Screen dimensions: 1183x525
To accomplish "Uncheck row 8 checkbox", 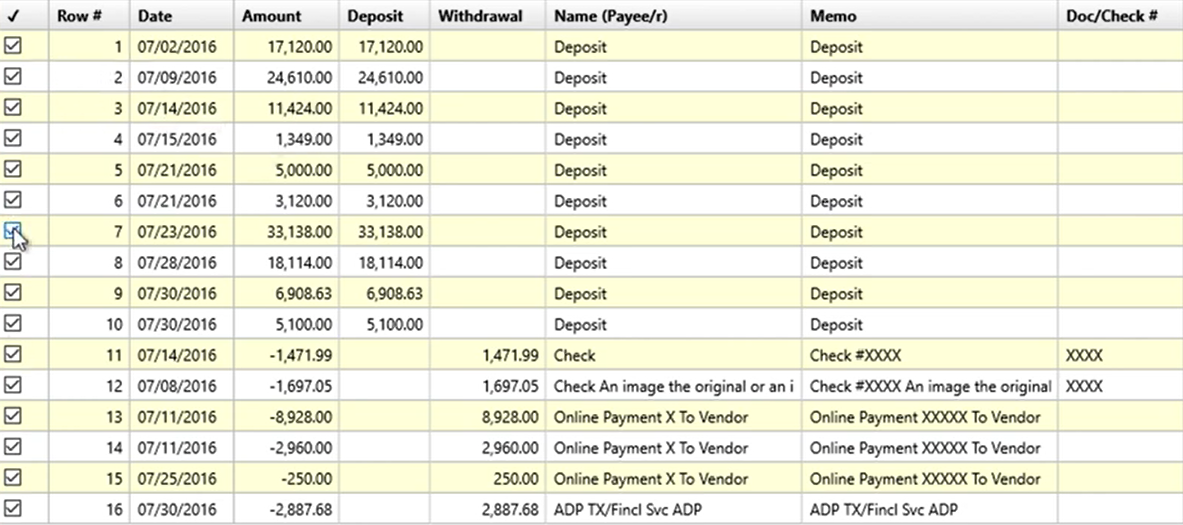I will pyautogui.click(x=13, y=262).
